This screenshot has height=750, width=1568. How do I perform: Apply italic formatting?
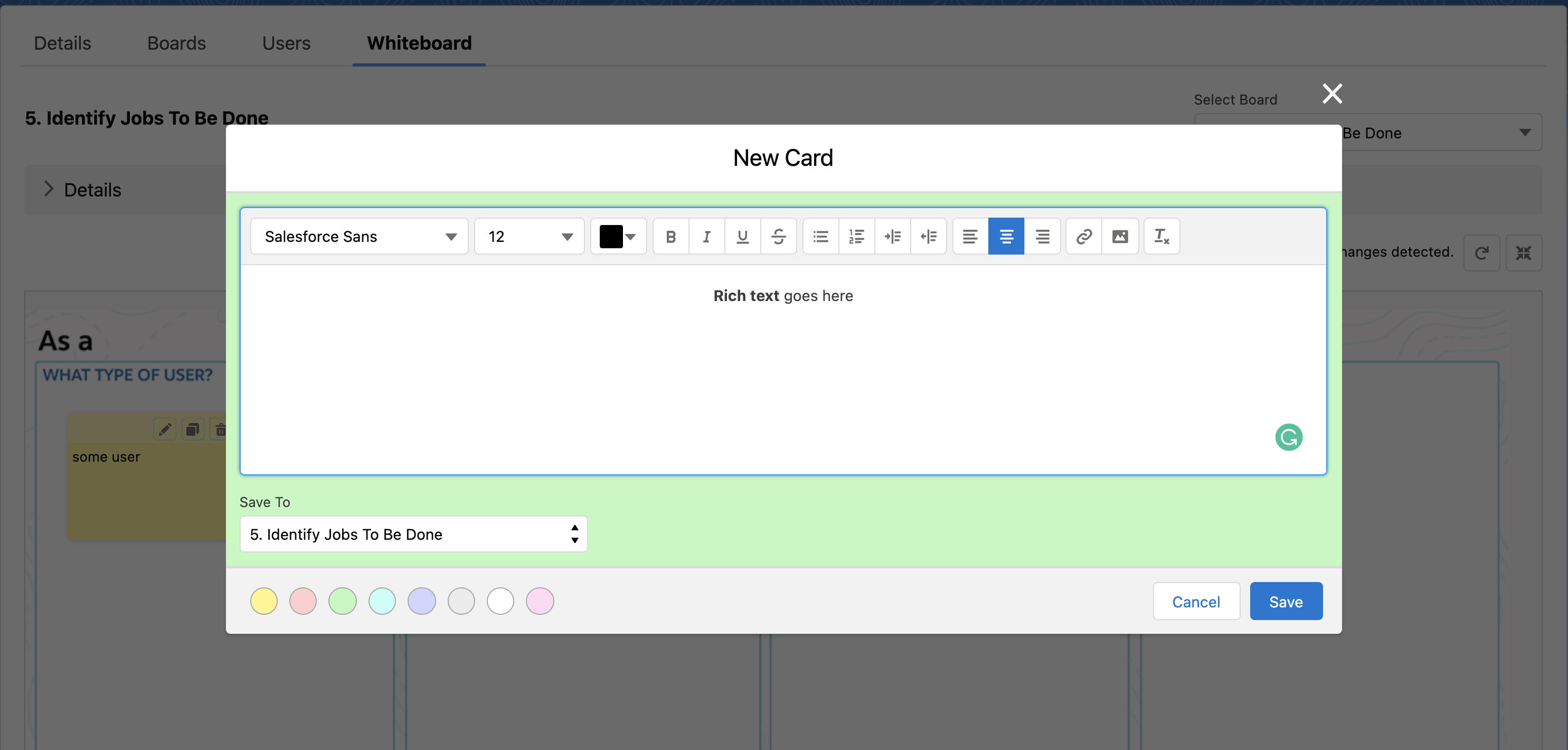[x=706, y=236]
